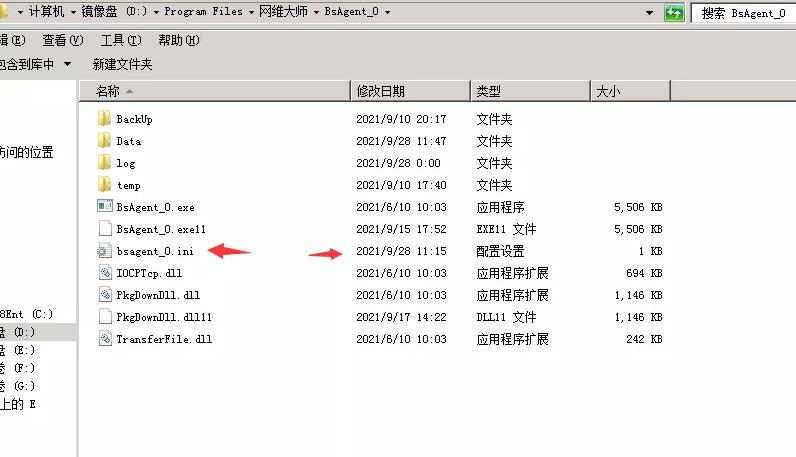Select the log folder icon
The height and width of the screenshot is (457, 796).
[104, 162]
